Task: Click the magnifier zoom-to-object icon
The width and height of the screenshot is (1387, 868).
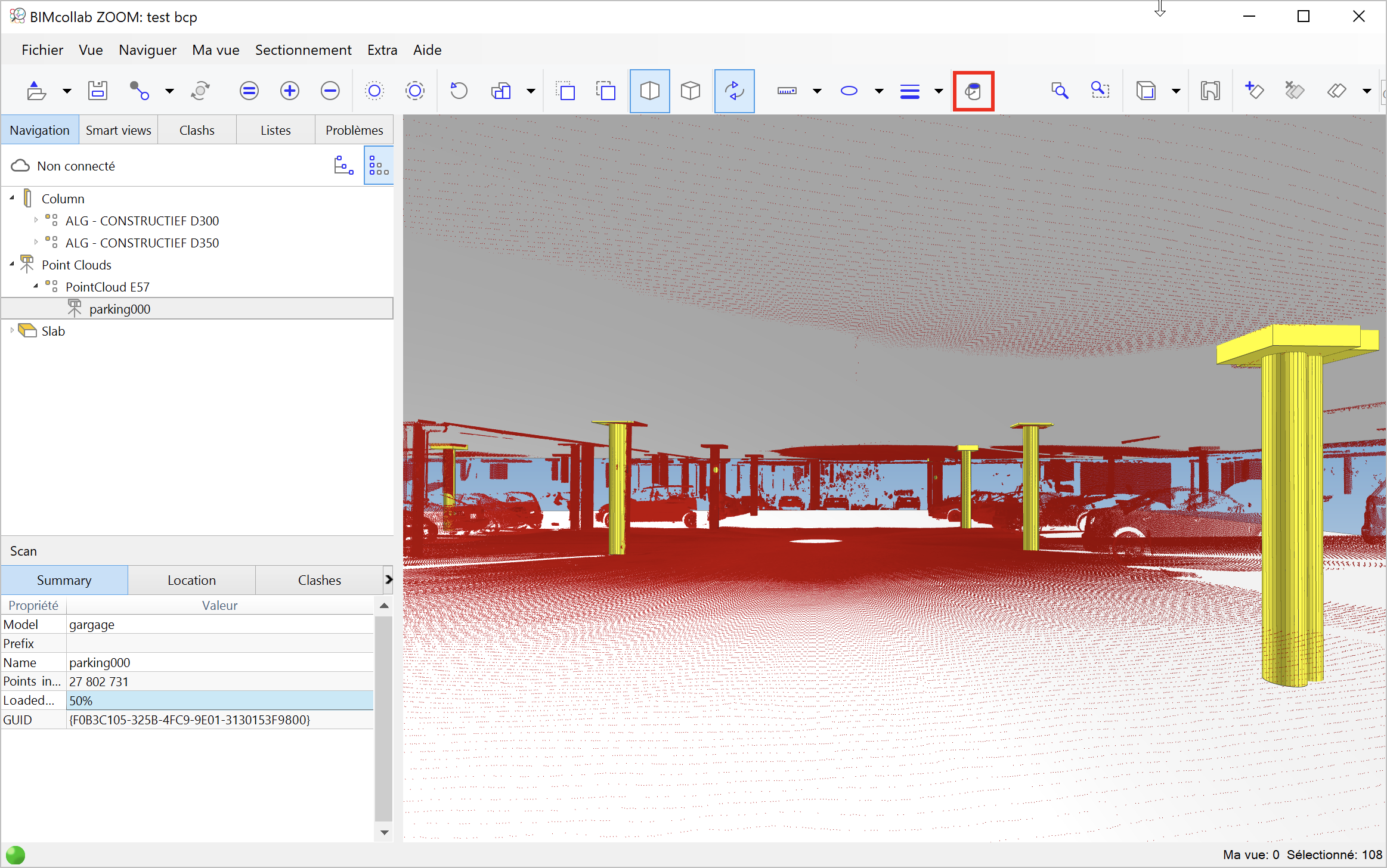Action: (1060, 91)
